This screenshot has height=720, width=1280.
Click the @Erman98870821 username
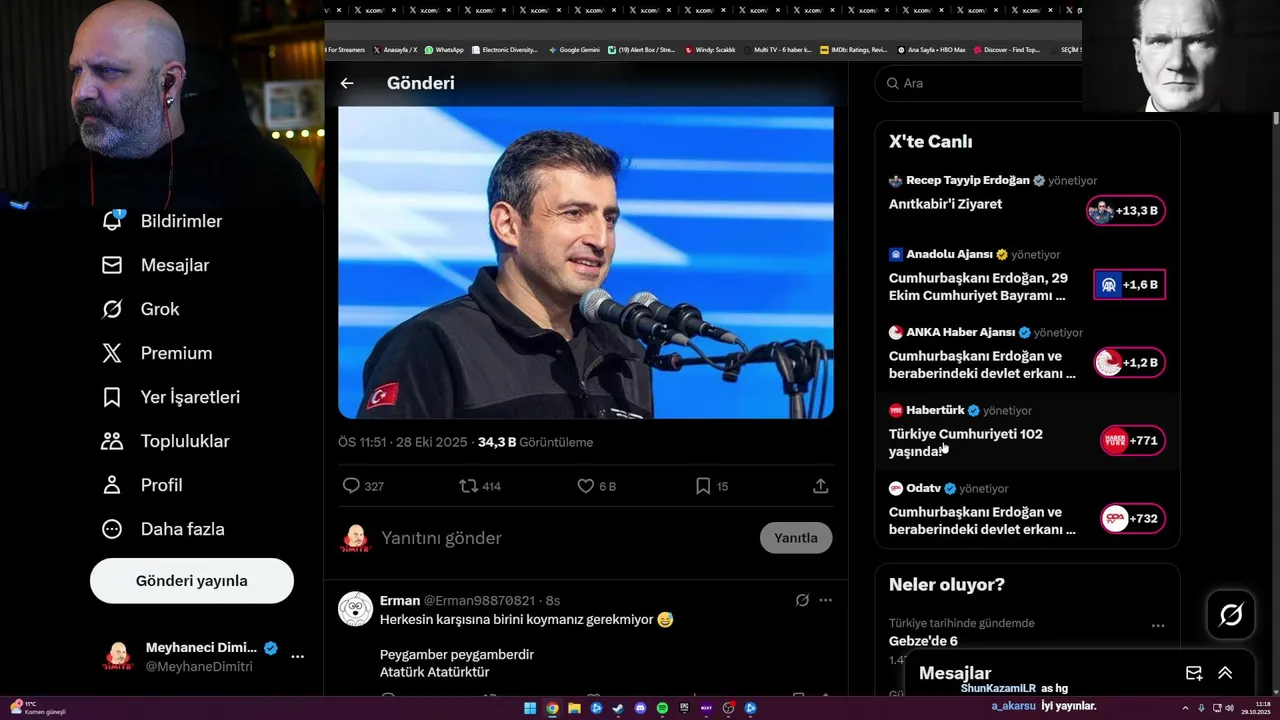(479, 601)
